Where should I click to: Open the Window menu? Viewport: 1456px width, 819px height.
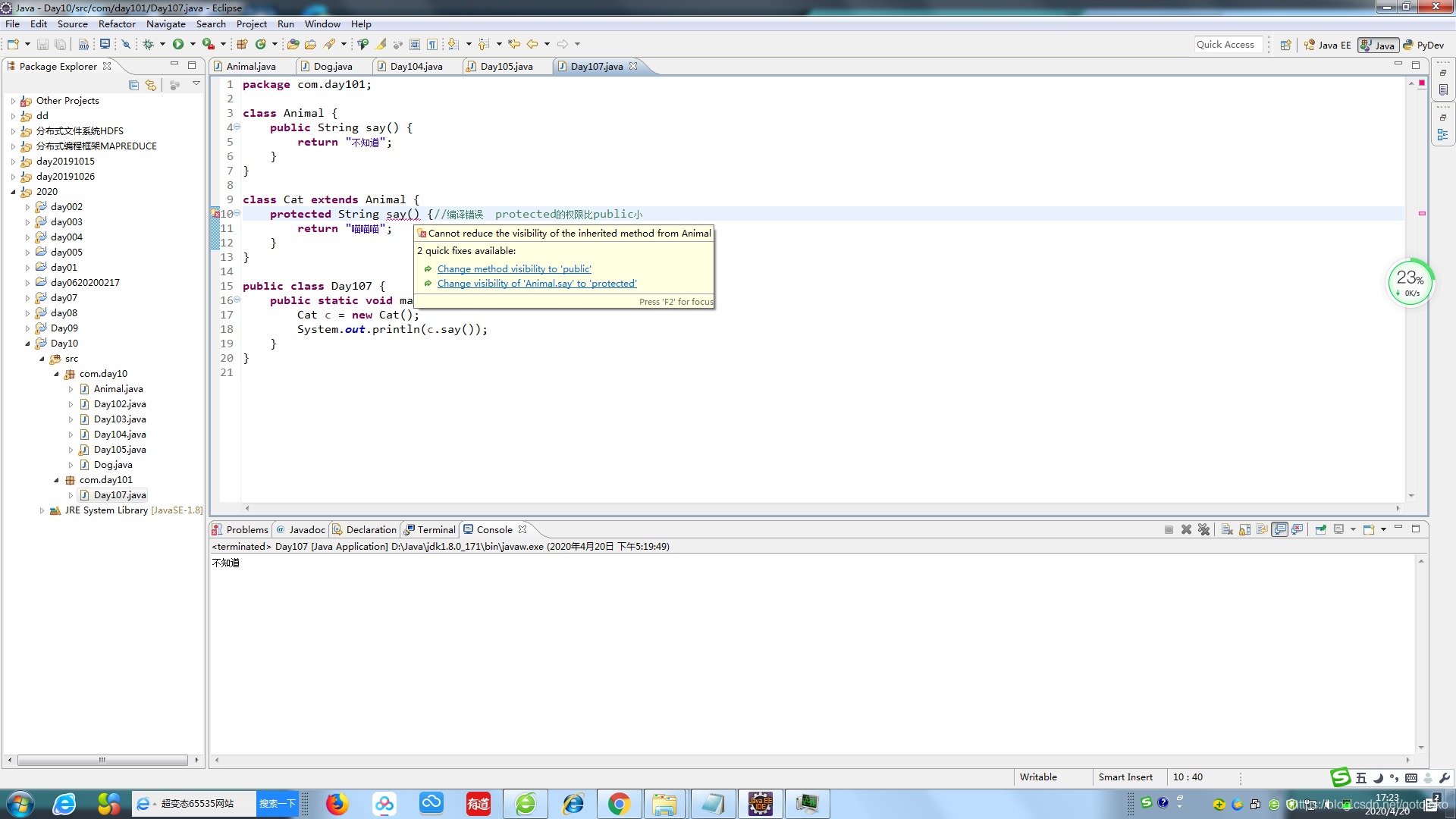click(322, 24)
